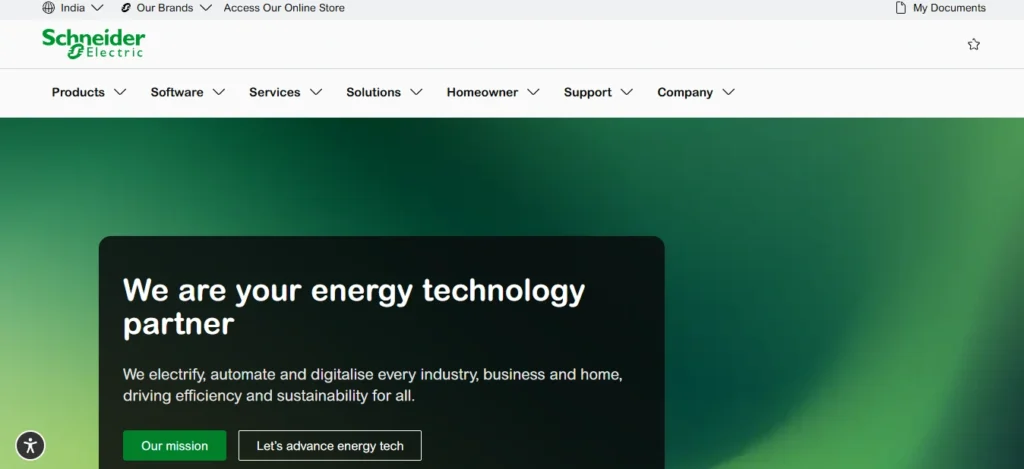Click the hero headline energy technology partner
The image size is (1024, 469).
click(354, 306)
